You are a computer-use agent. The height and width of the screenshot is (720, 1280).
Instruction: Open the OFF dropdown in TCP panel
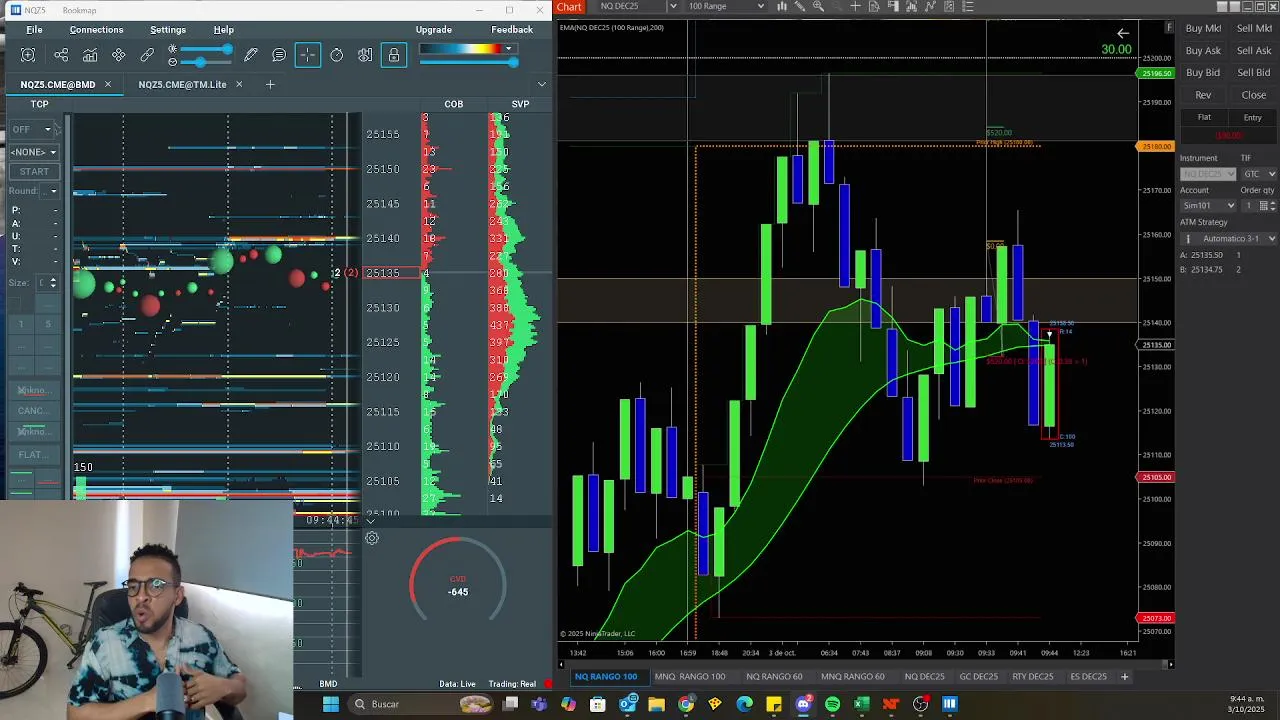pyautogui.click(x=31, y=129)
